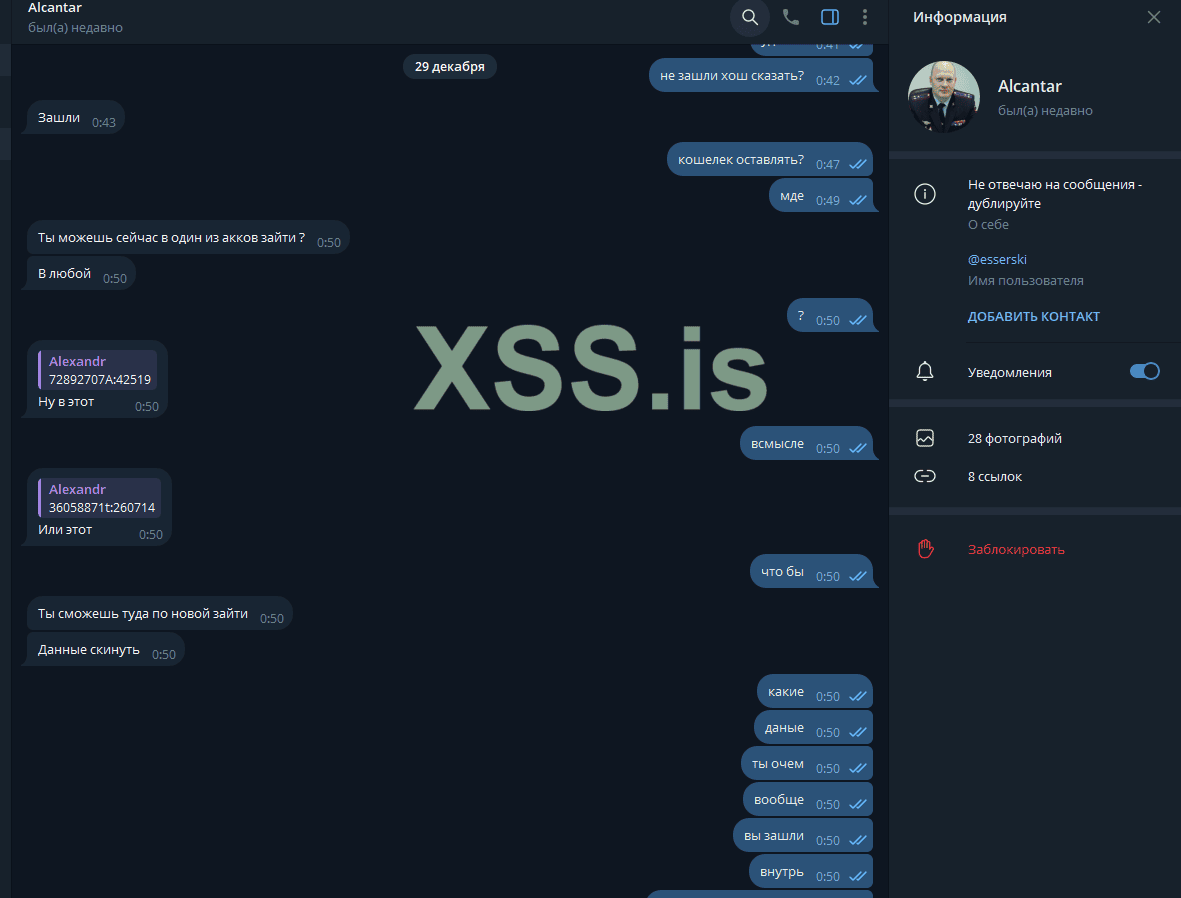1181x898 pixels.
Task: Select the sent message 'какие'
Action: click(x=815, y=692)
